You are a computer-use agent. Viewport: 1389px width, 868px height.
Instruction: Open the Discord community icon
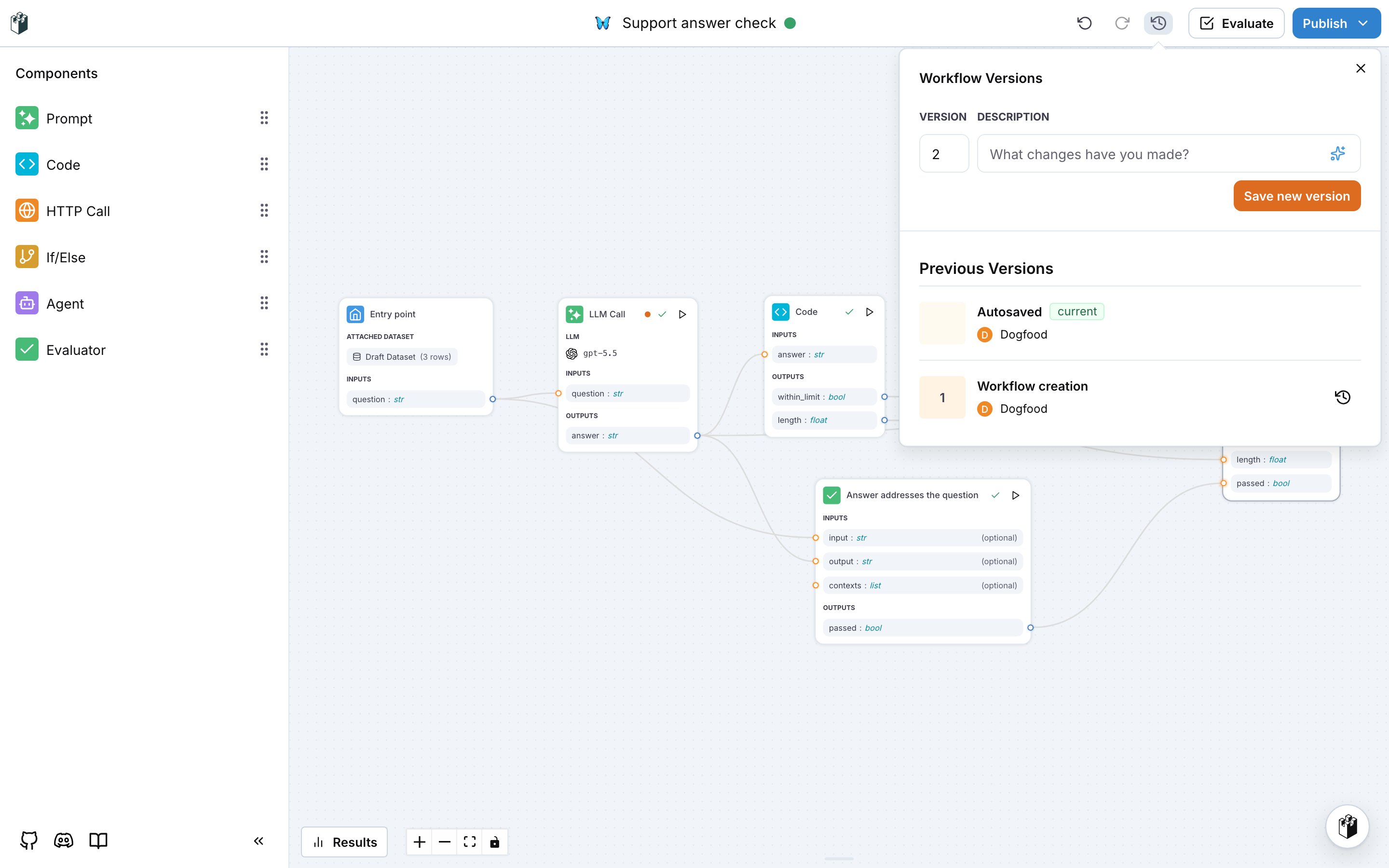(x=63, y=841)
